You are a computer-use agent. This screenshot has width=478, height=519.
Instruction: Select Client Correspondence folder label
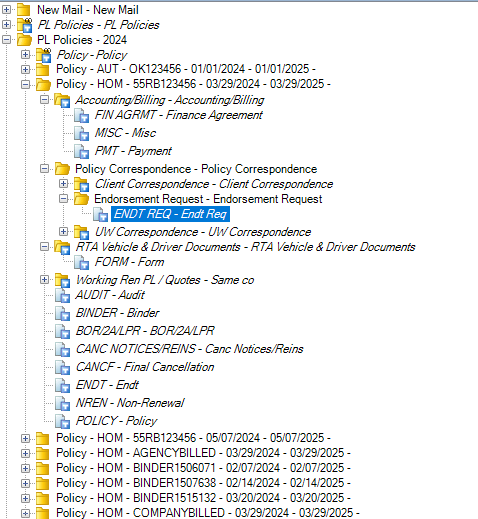click(214, 184)
